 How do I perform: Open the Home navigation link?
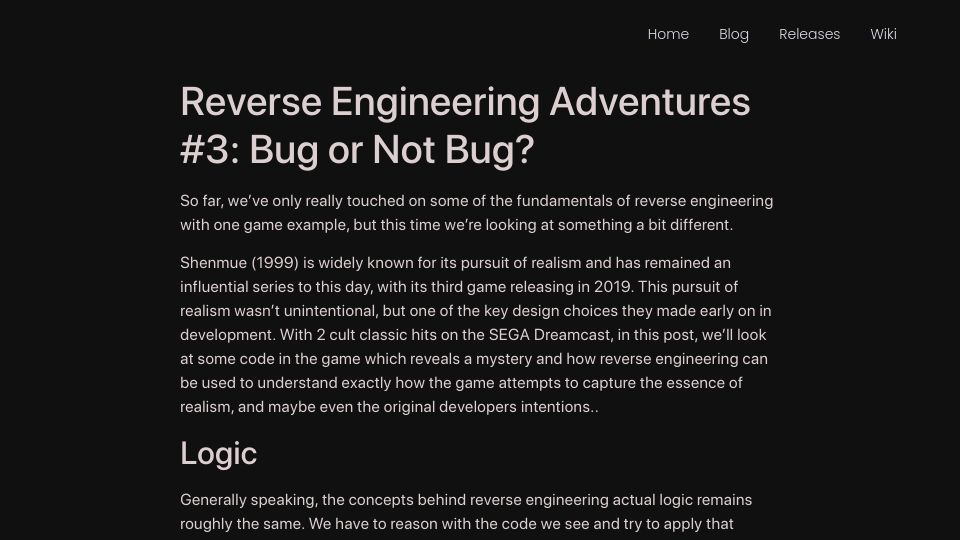668,34
